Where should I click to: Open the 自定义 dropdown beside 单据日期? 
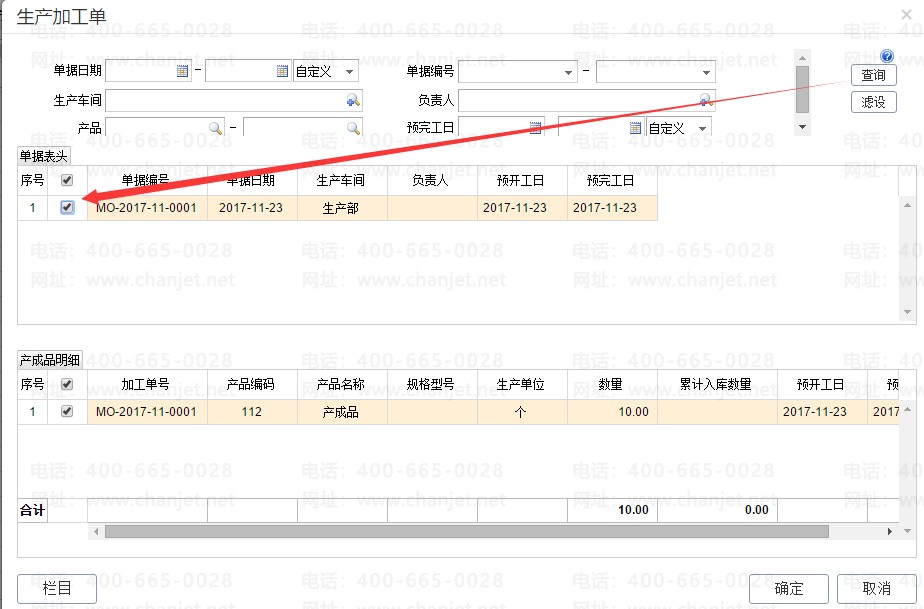(349, 72)
